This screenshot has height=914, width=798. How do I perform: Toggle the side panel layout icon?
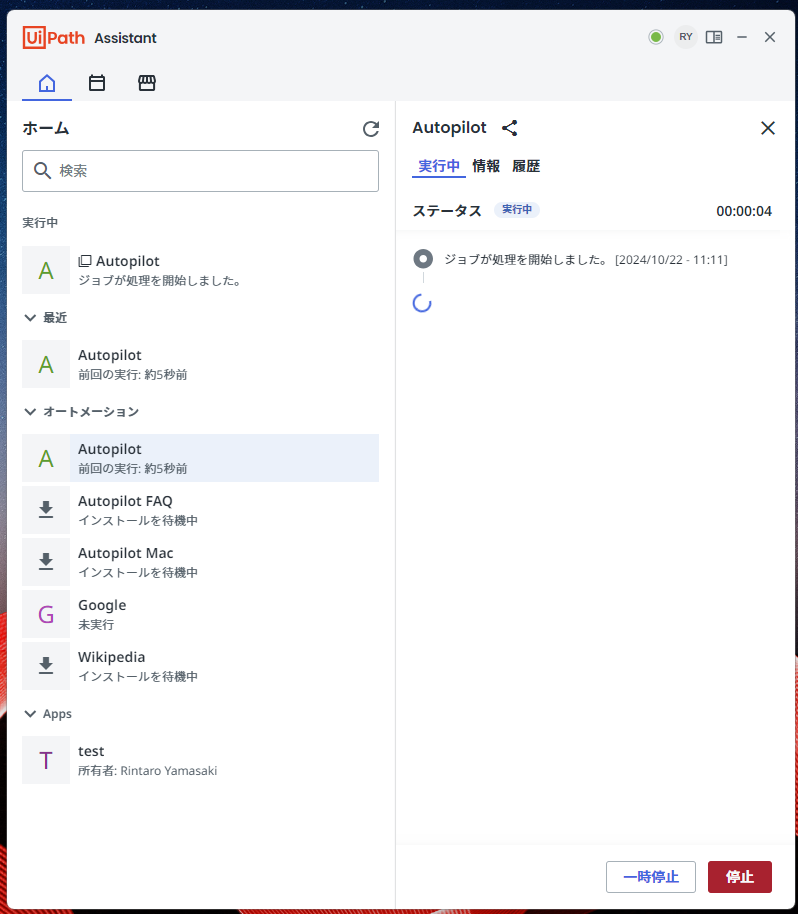713,37
